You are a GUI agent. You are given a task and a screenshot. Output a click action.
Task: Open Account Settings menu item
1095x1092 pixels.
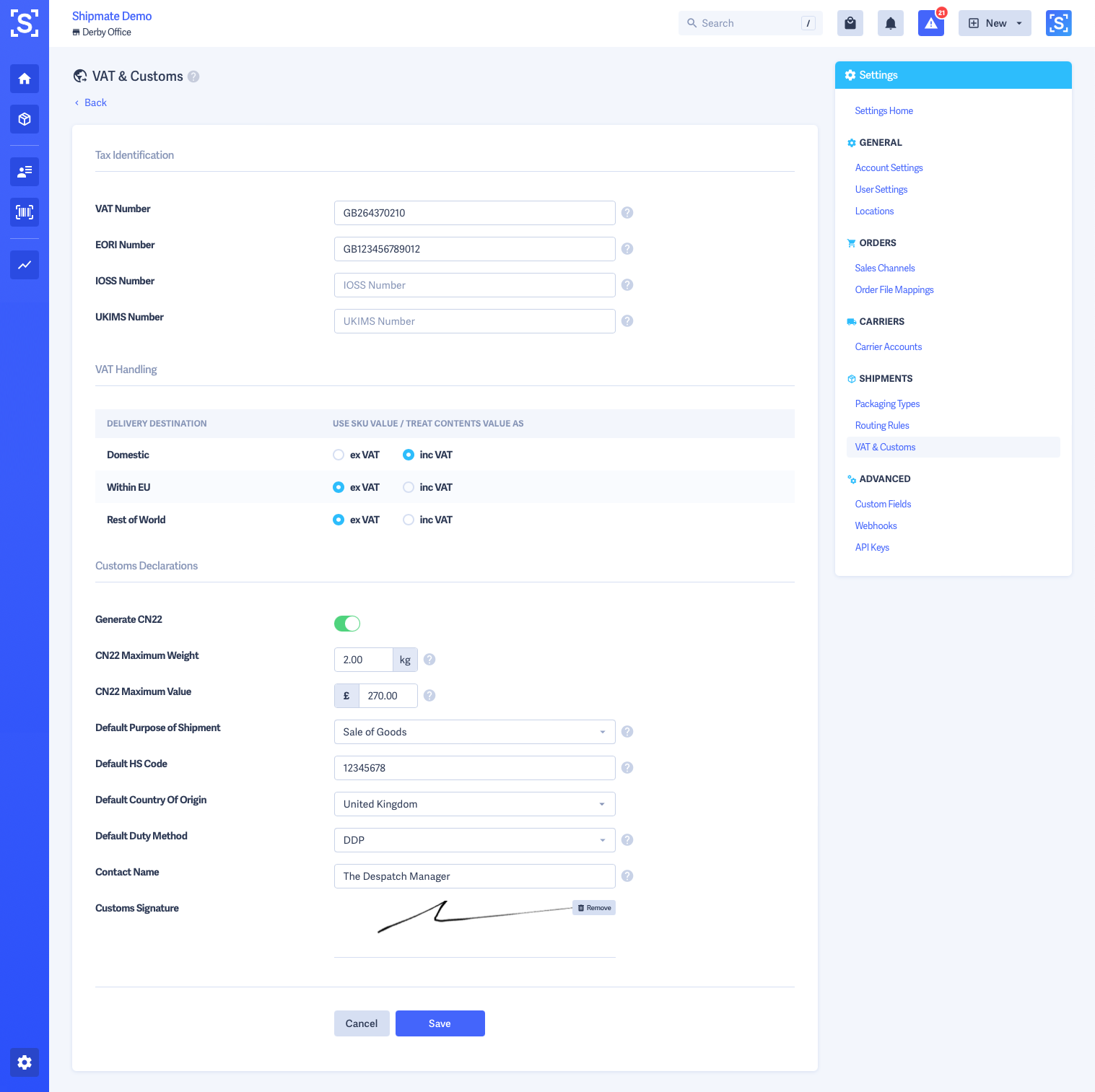(x=889, y=167)
